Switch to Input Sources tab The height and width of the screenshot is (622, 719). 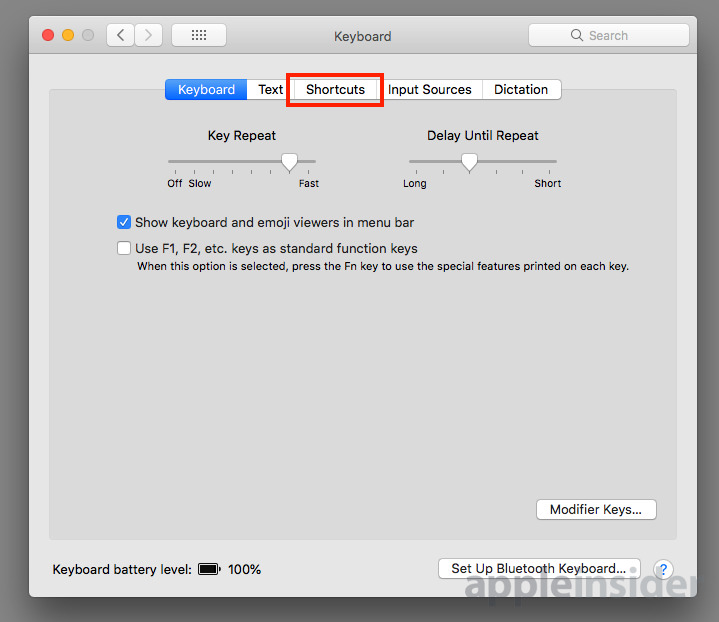(x=430, y=89)
